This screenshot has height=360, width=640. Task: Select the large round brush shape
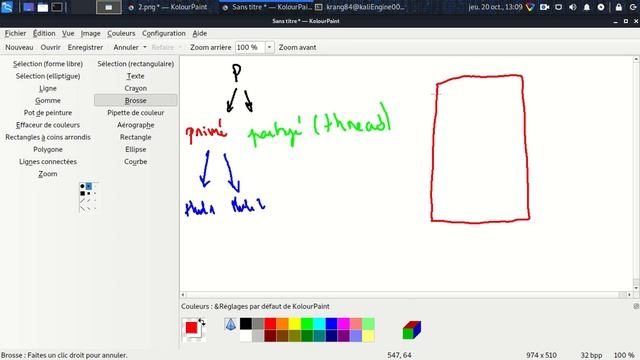coord(82,187)
